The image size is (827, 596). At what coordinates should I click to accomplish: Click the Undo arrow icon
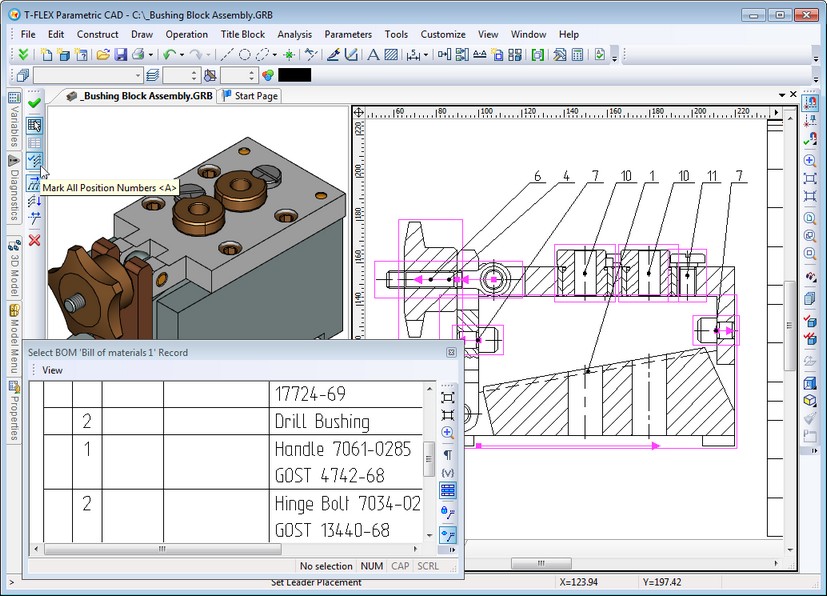coord(169,55)
